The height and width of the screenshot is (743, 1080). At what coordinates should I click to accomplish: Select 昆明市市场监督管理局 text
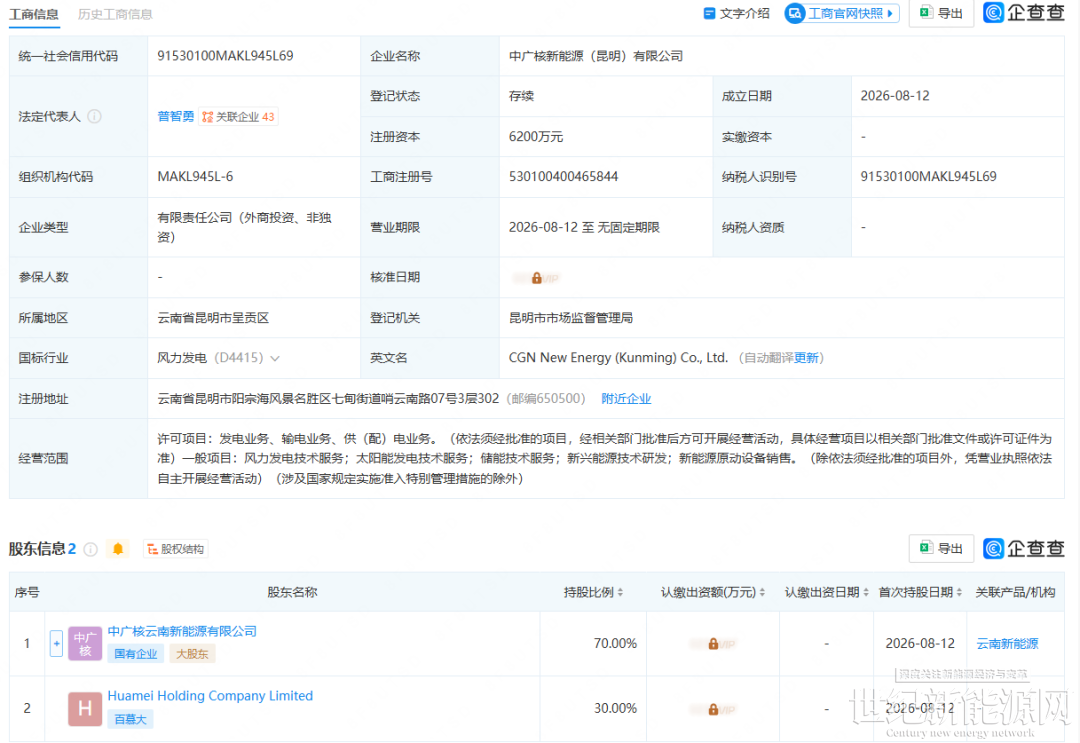coord(571,318)
